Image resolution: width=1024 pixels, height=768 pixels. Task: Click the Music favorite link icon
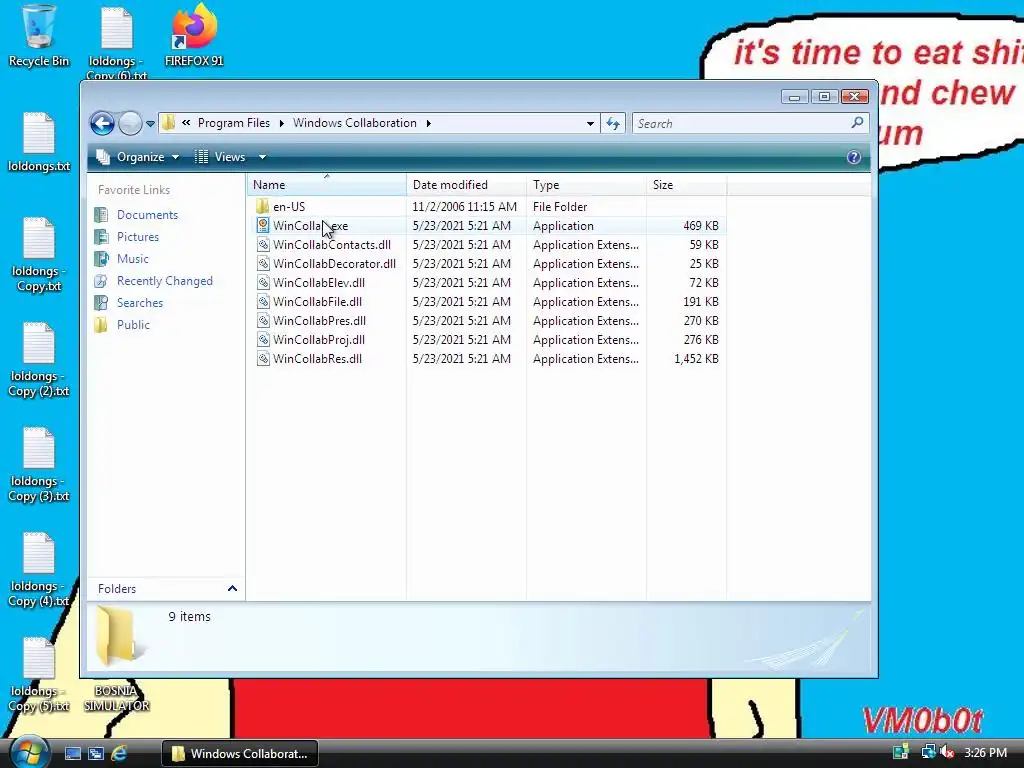tap(101, 259)
